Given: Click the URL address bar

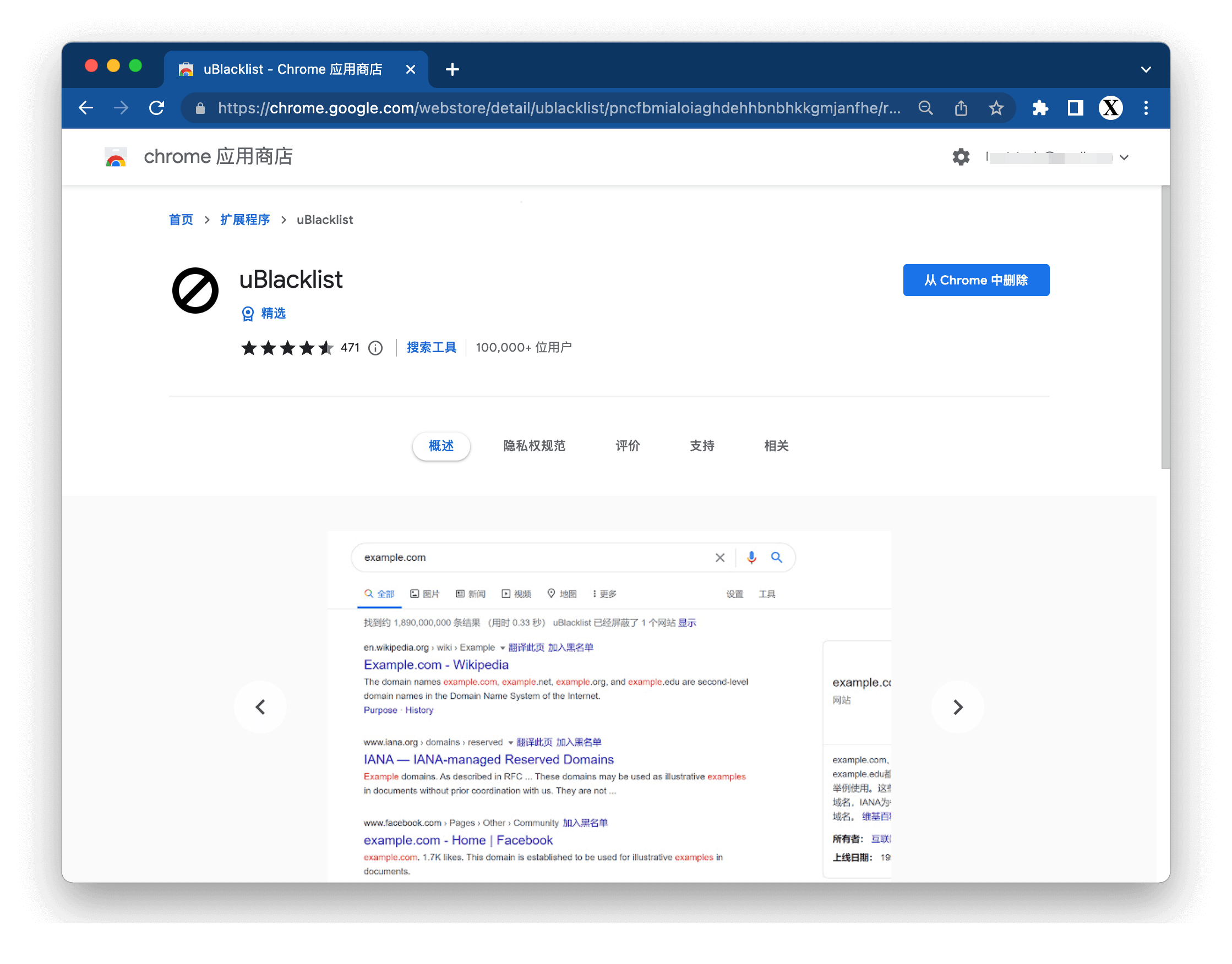Looking at the screenshot, I should point(559,108).
